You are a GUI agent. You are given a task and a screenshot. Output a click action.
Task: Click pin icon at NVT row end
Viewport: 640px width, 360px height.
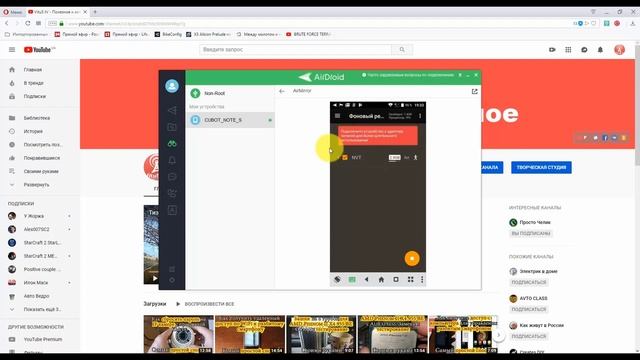[x=416, y=158]
